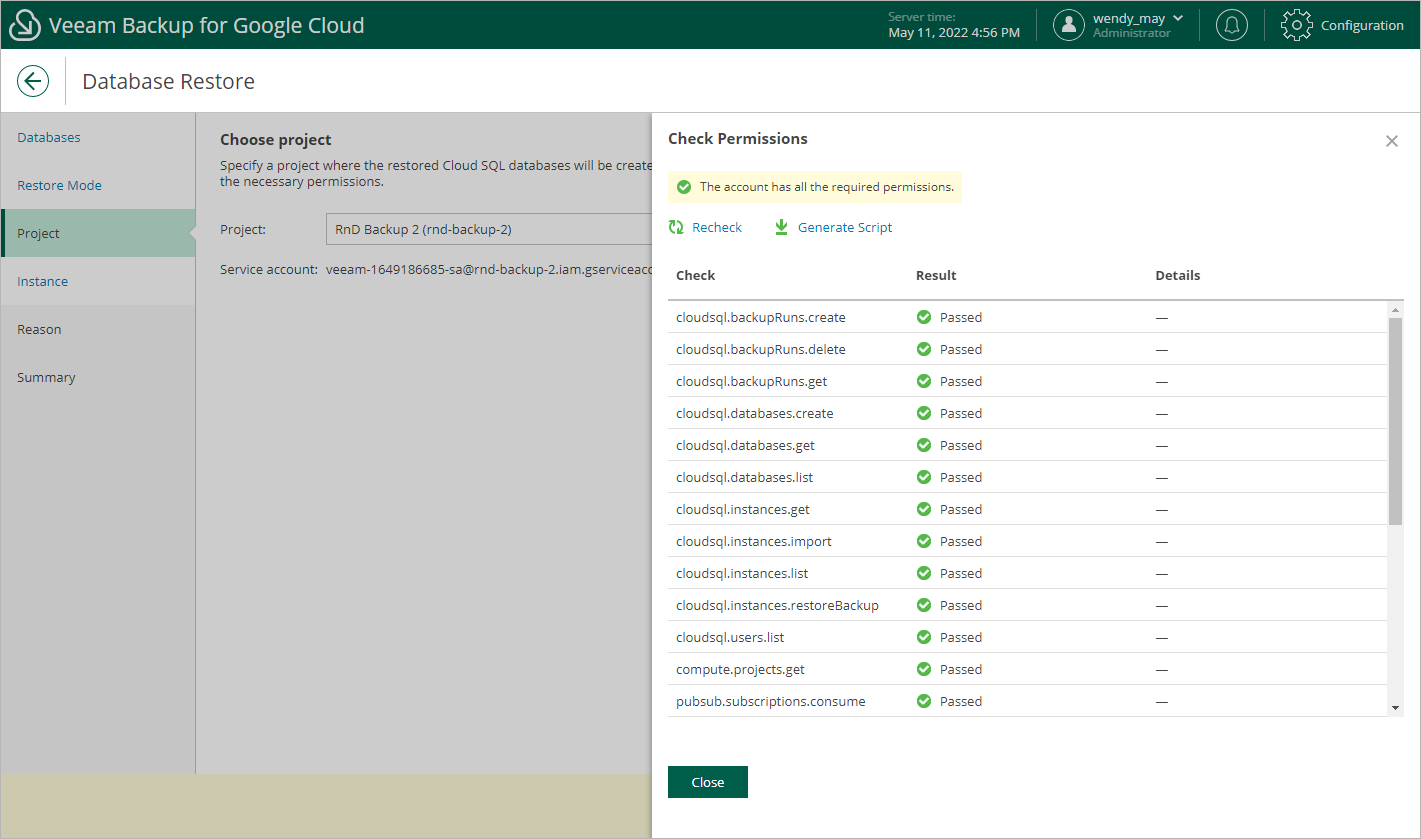Select cloudsql.instances.restoreBackup row text
This screenshot has height=839, width=1421.
[777, 605]
